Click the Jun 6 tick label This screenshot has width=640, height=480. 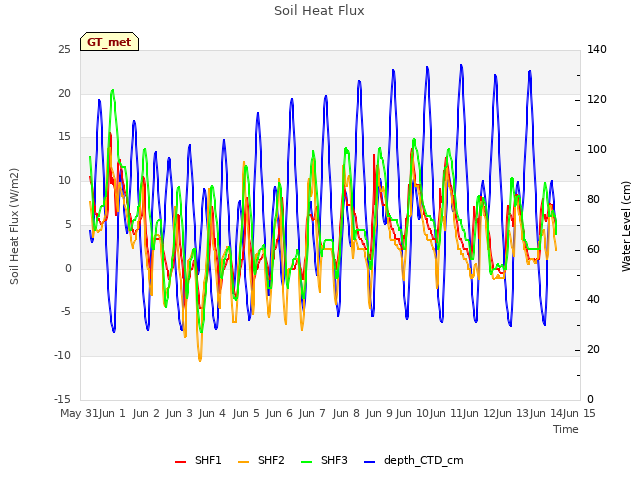click(279, 413)
